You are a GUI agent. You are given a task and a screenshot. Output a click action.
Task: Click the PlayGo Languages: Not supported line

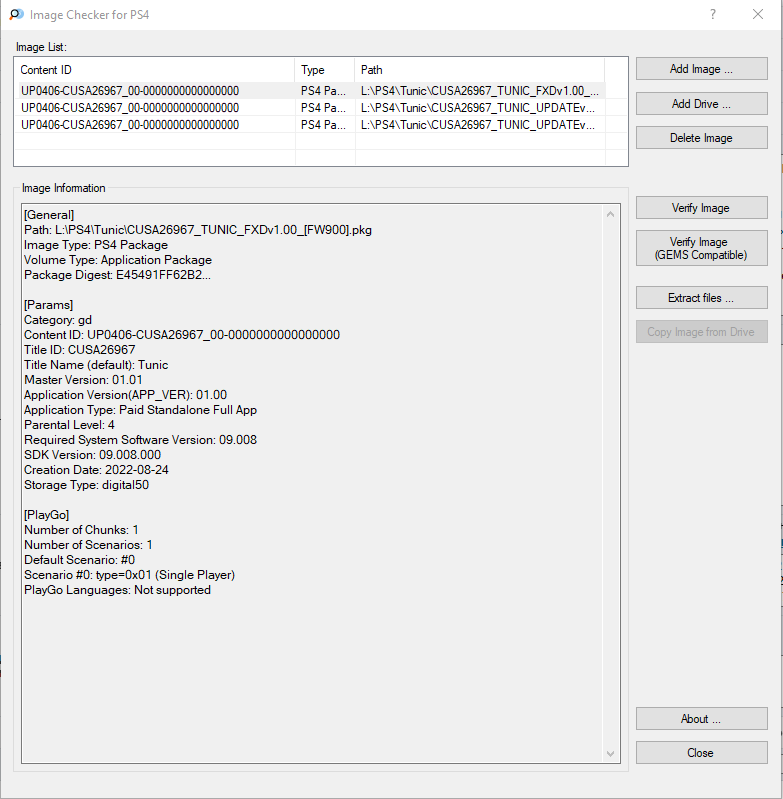[x=117, y=590]
